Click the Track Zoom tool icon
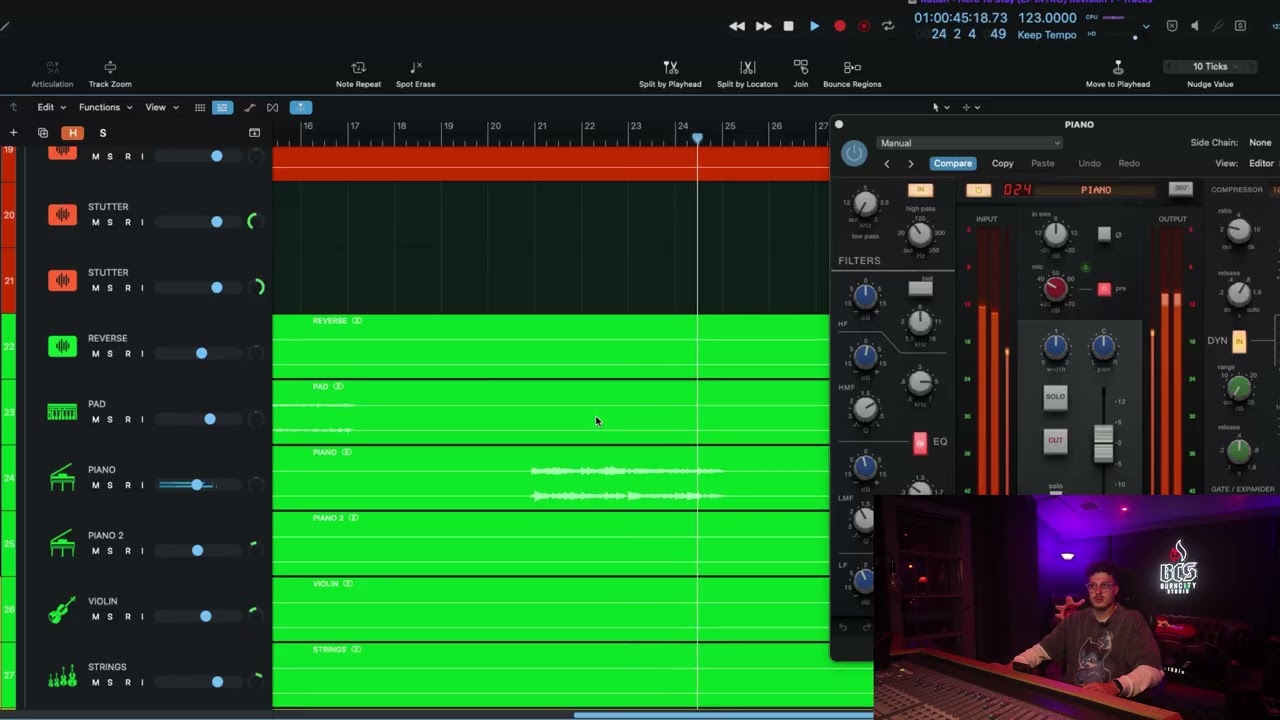The width and height of the screenshot is (1280, 720). (x=110, y=68)
